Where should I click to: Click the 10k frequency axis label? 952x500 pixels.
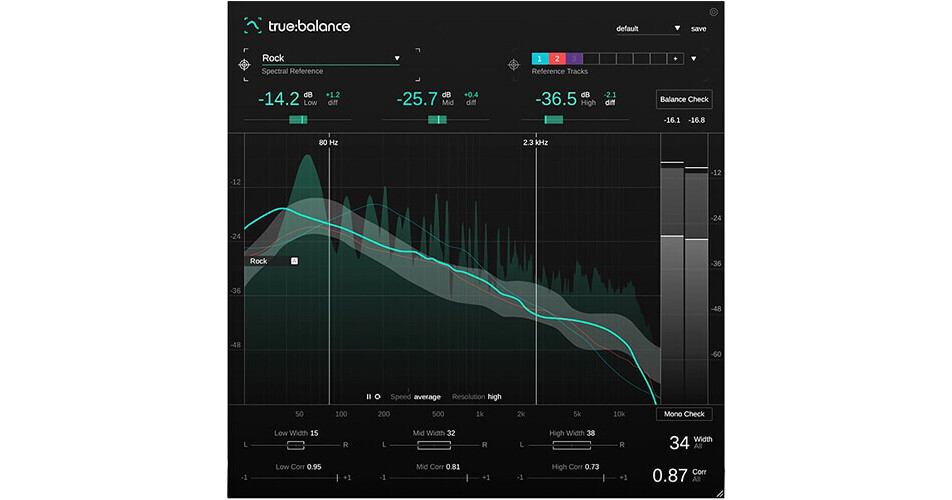(619, 414)
